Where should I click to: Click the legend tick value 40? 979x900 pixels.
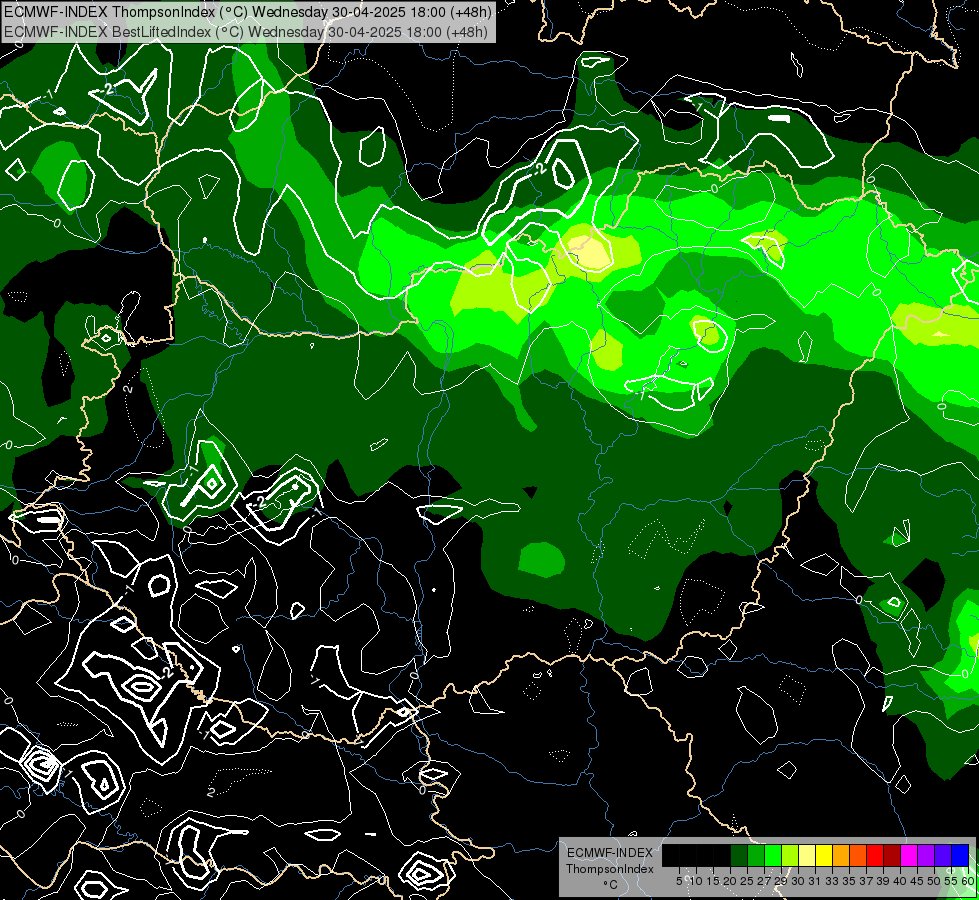point(900,881)
